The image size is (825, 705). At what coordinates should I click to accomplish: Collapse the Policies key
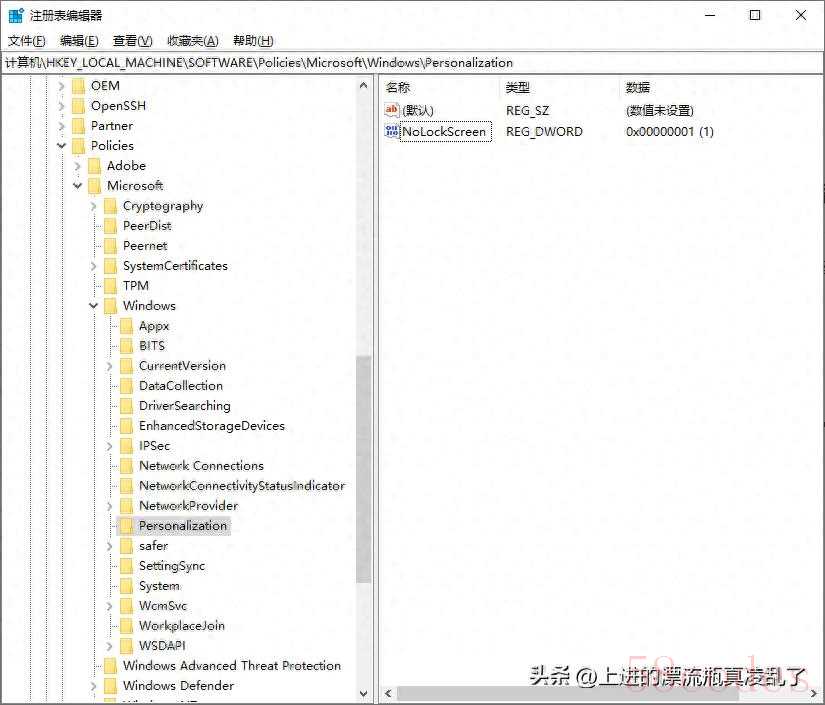pos(62,146)
